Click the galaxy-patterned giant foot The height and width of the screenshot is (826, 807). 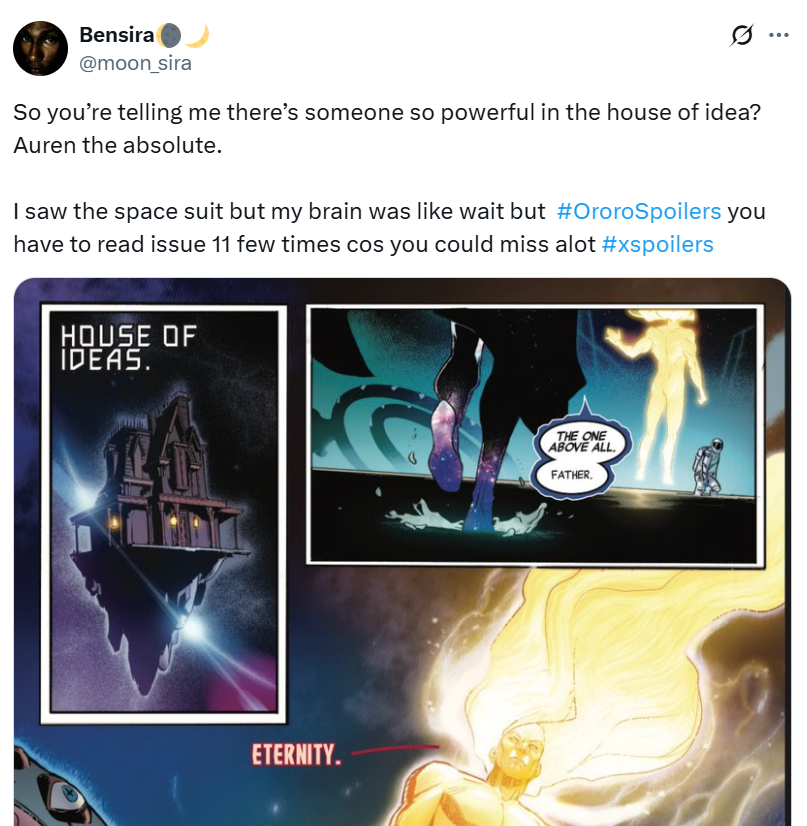point(448,447)
